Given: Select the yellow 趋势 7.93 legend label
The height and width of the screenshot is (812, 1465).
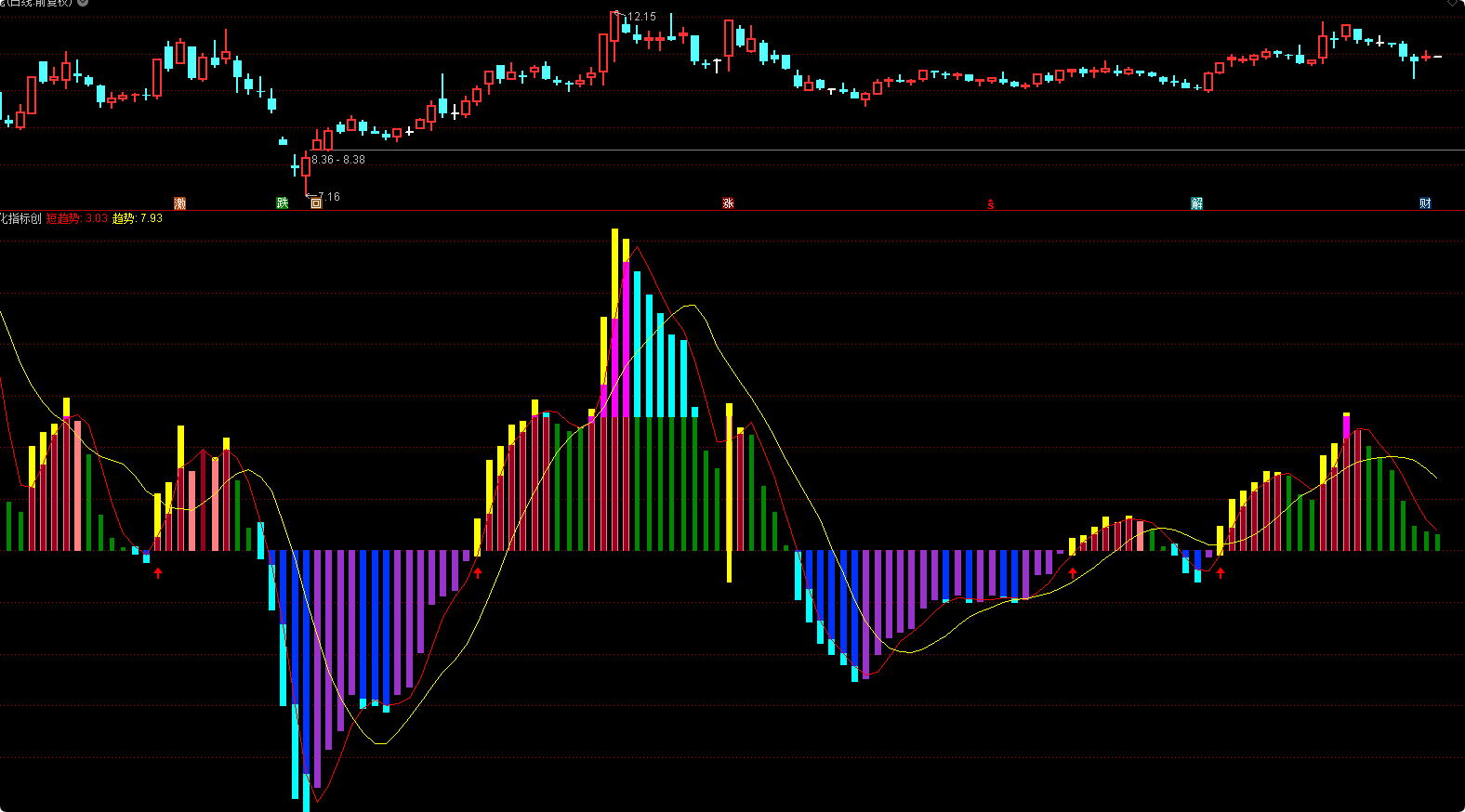Looking at the screenshot, I should coord(137,218).
